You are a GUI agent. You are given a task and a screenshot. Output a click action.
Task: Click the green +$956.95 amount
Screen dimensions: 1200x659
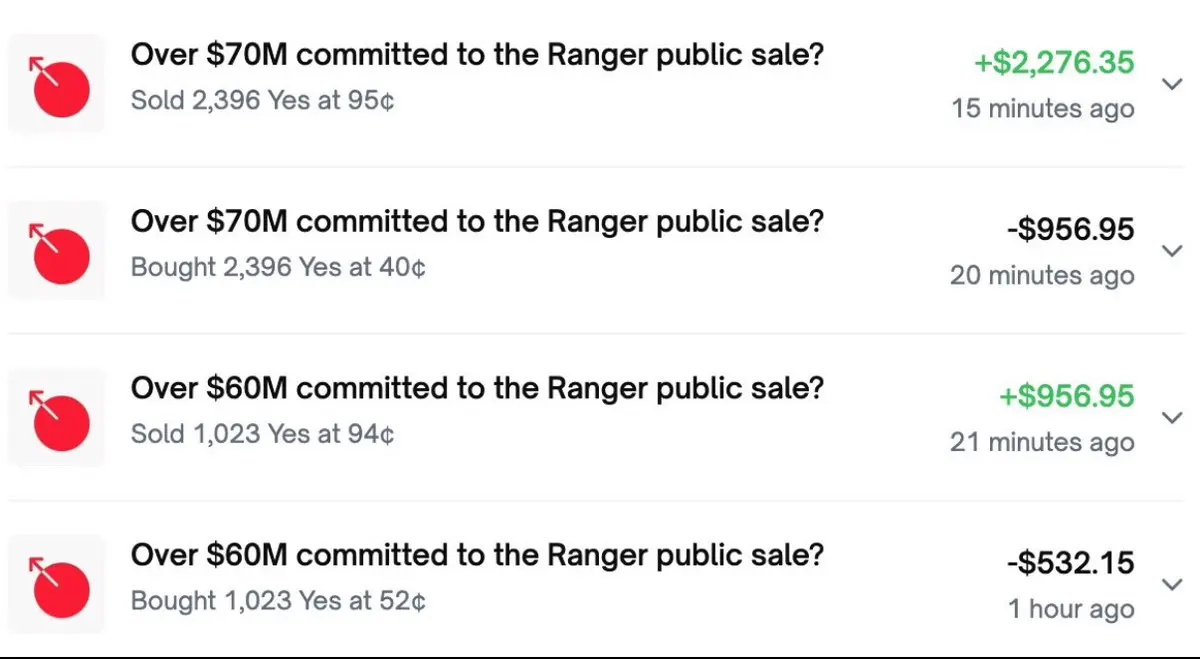[x=1066, y=397]
